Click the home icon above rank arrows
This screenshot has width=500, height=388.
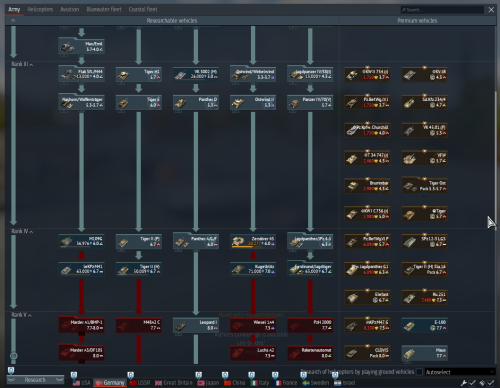click(13, 21)
